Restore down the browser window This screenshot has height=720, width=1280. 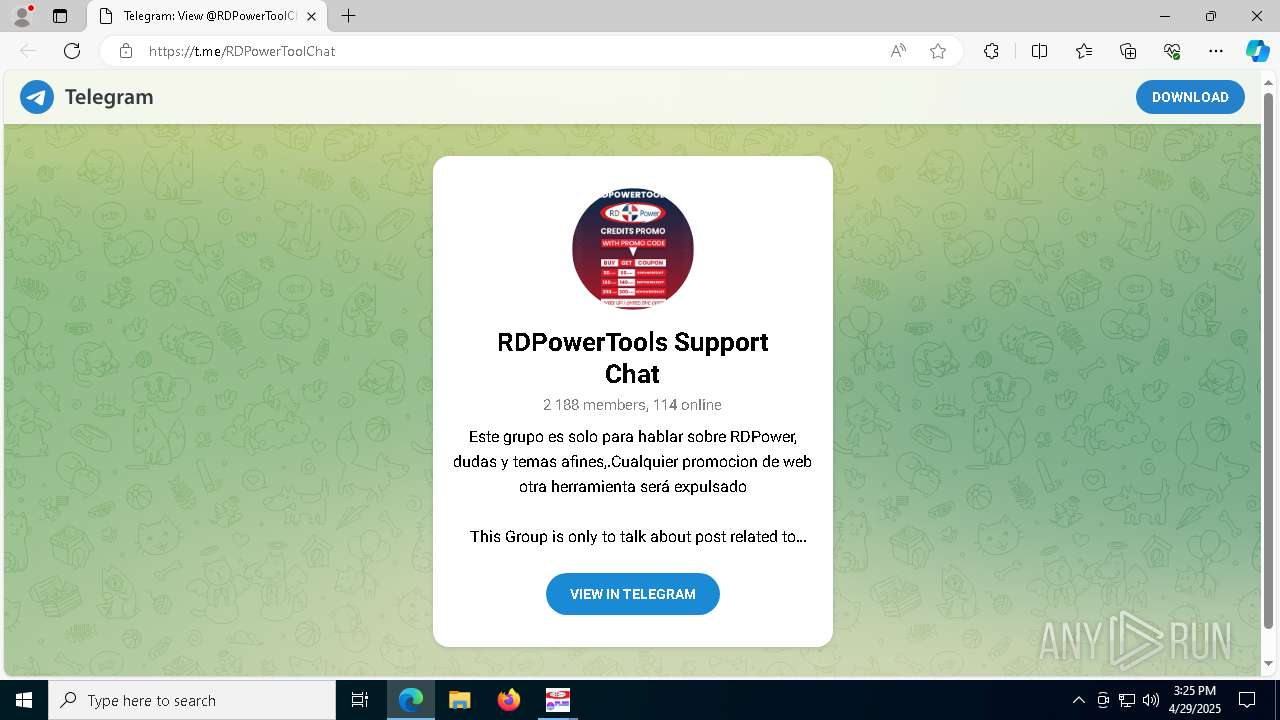coord(1211,16)
